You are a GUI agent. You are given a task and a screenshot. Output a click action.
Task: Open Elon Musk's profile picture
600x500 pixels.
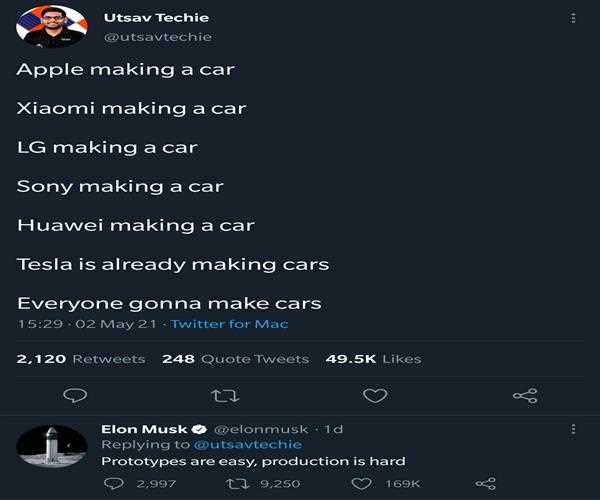(51, 446)
